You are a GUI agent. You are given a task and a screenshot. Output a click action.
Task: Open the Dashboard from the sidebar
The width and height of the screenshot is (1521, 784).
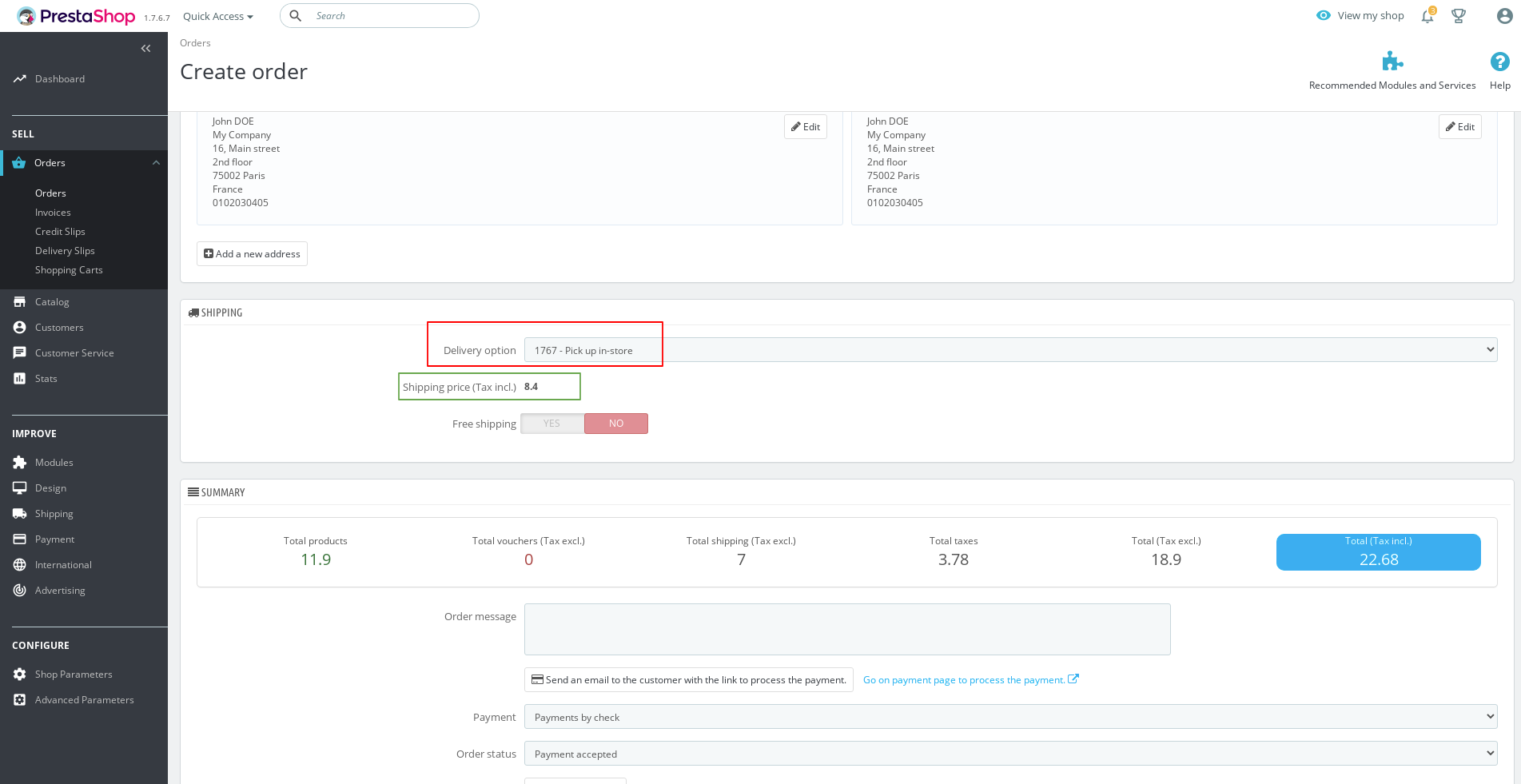(x=60, y=78)
